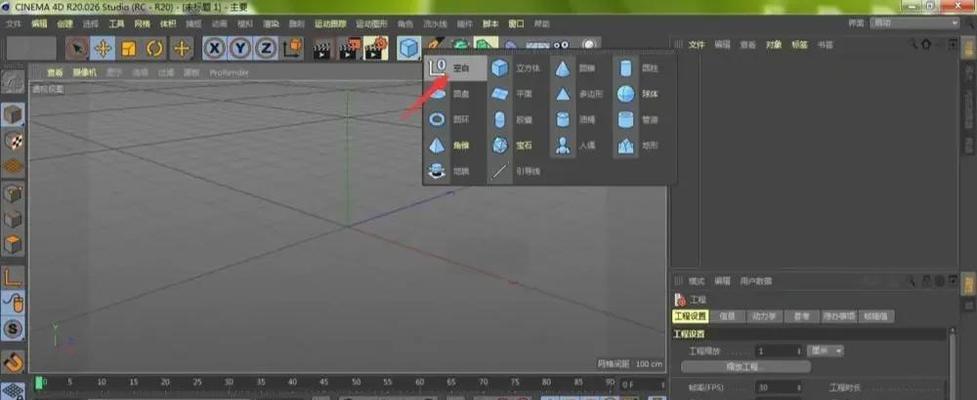Choose the 球体 sphere primitive

(638, 93)
